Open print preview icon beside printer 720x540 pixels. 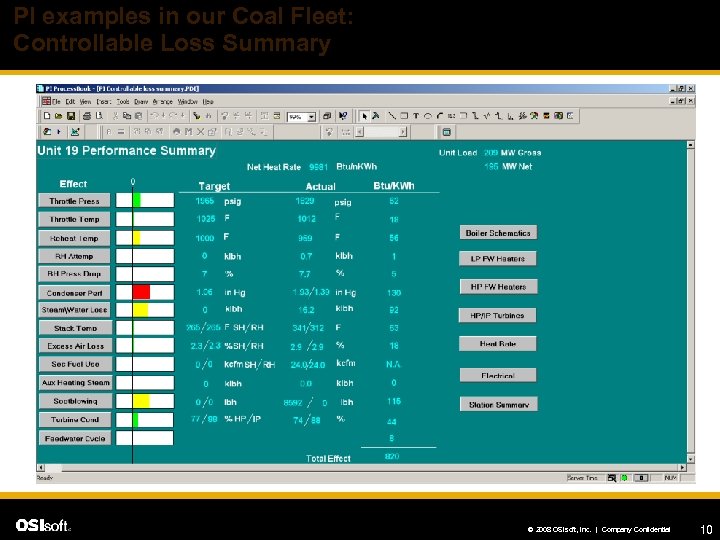99,116
